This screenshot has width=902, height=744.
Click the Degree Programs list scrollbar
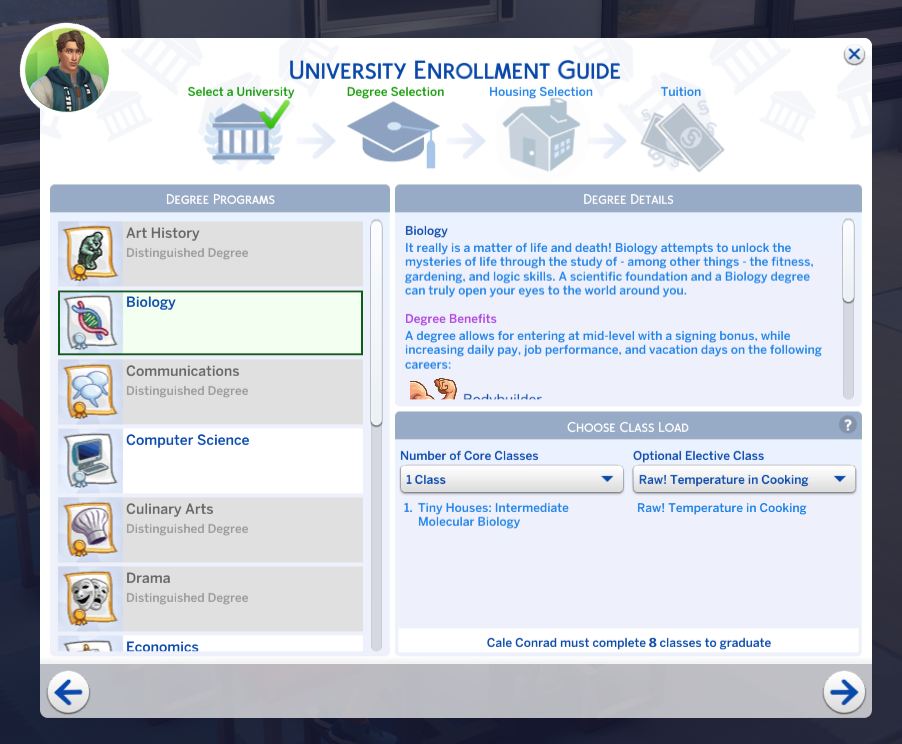click(376, 322)
